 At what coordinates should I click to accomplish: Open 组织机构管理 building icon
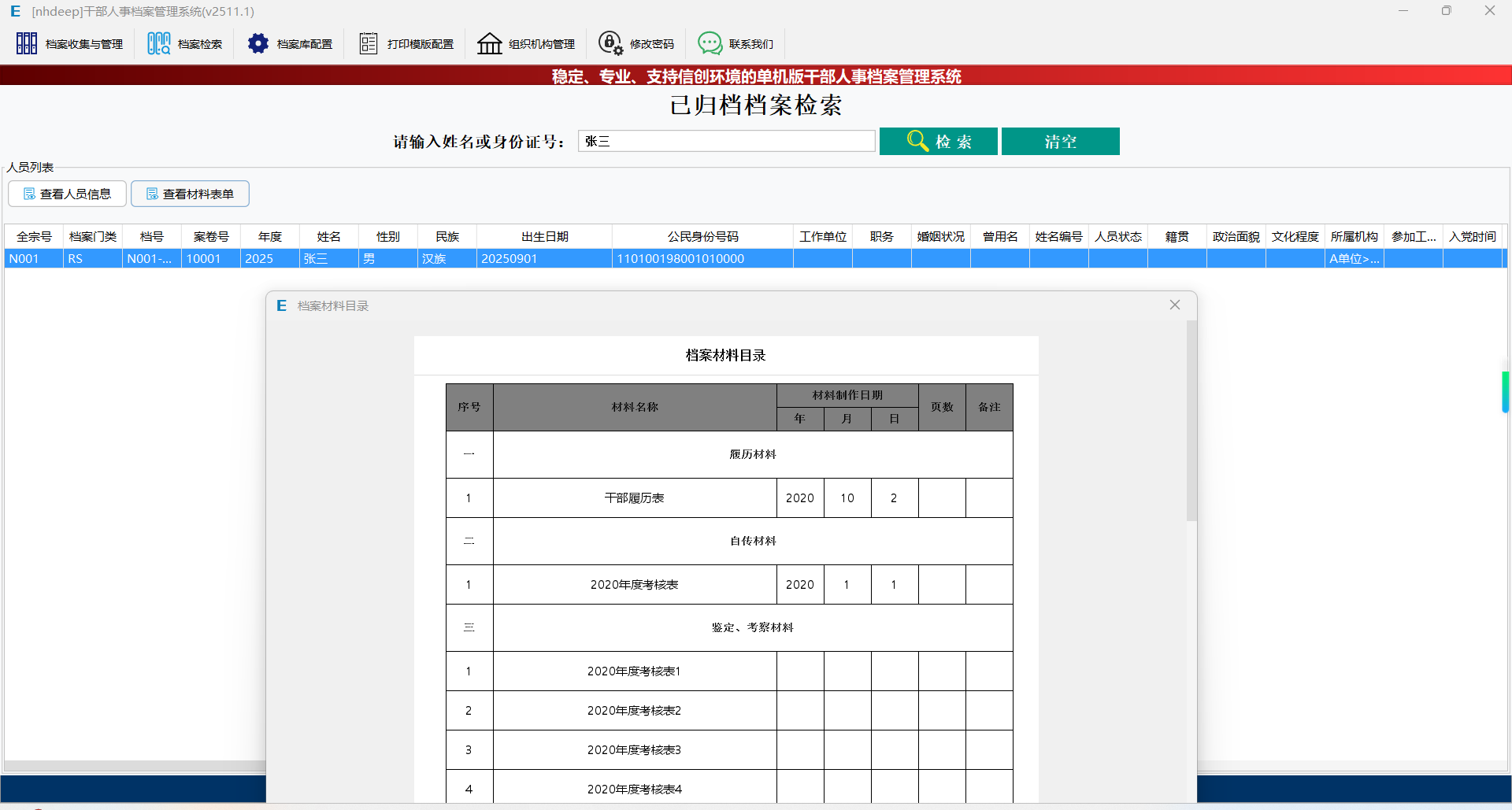(x=490, y=43)
